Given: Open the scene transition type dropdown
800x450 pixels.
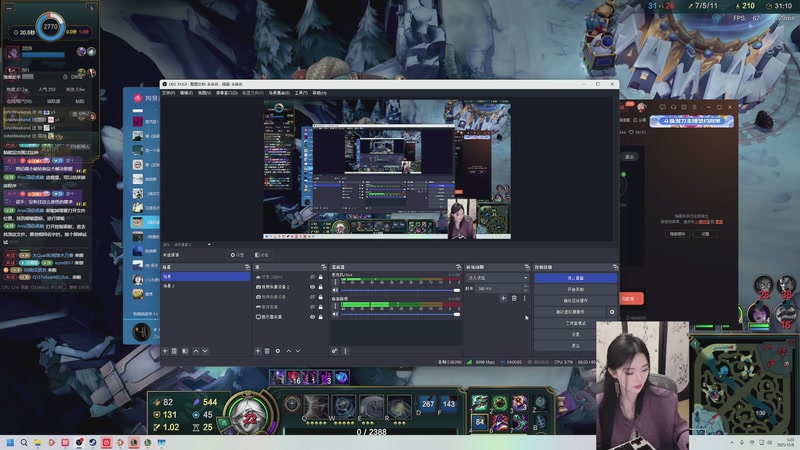Looking at the screenshot, I should pyautogui.click(x=497, y=278).
